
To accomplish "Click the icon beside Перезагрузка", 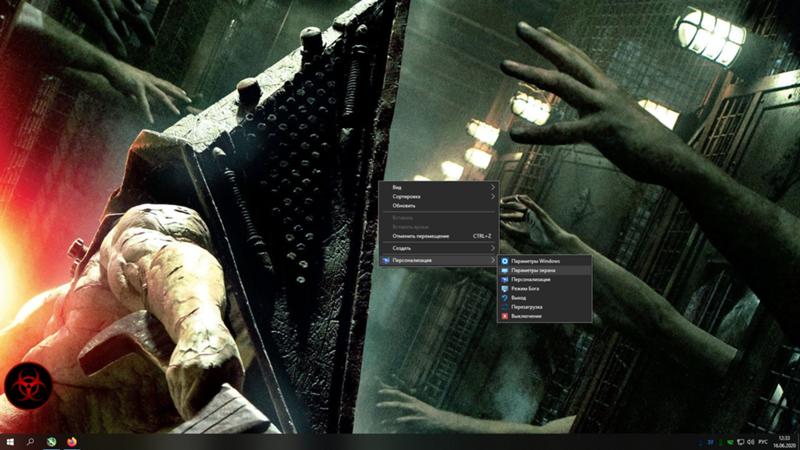I will 505,307.
